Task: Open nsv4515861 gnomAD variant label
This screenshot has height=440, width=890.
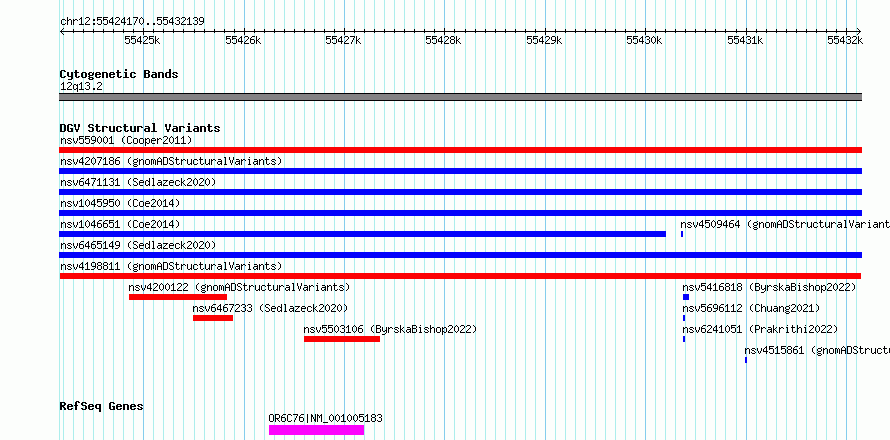Action: coord(817,350)
